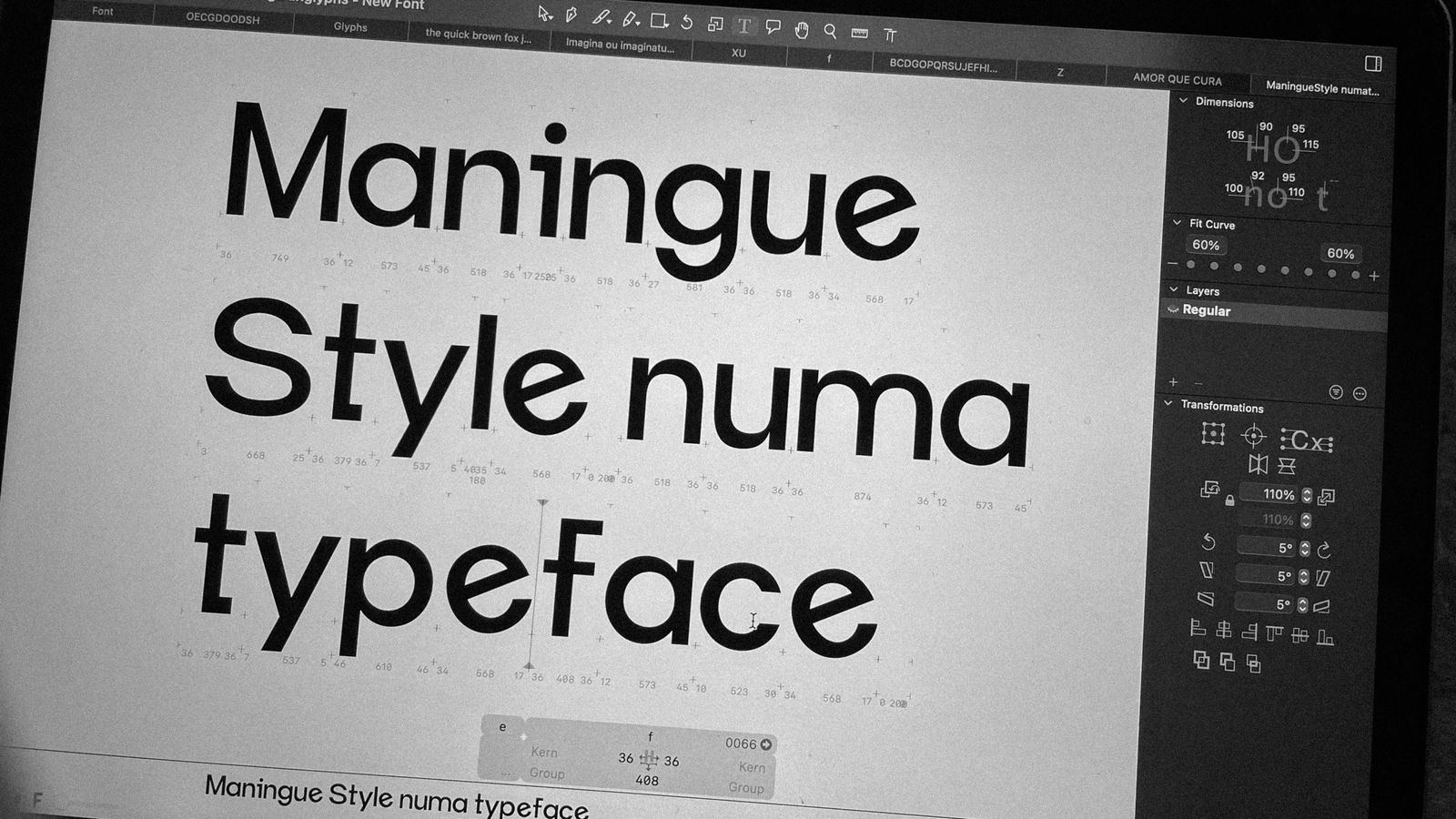Activate the Rotate tool in toolbar
The width and height of the screenshot is (1456, 819).
pos(687,23)
